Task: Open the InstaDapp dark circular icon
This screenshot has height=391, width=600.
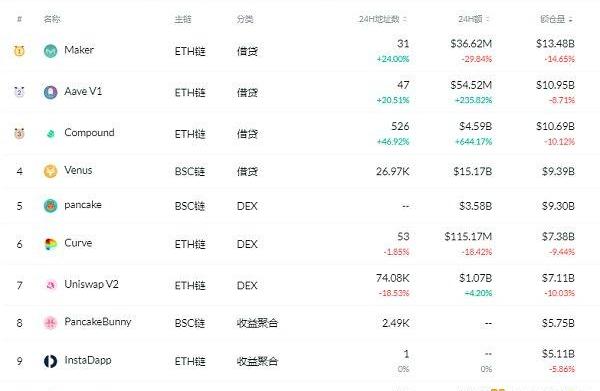Action: [51, 361]
